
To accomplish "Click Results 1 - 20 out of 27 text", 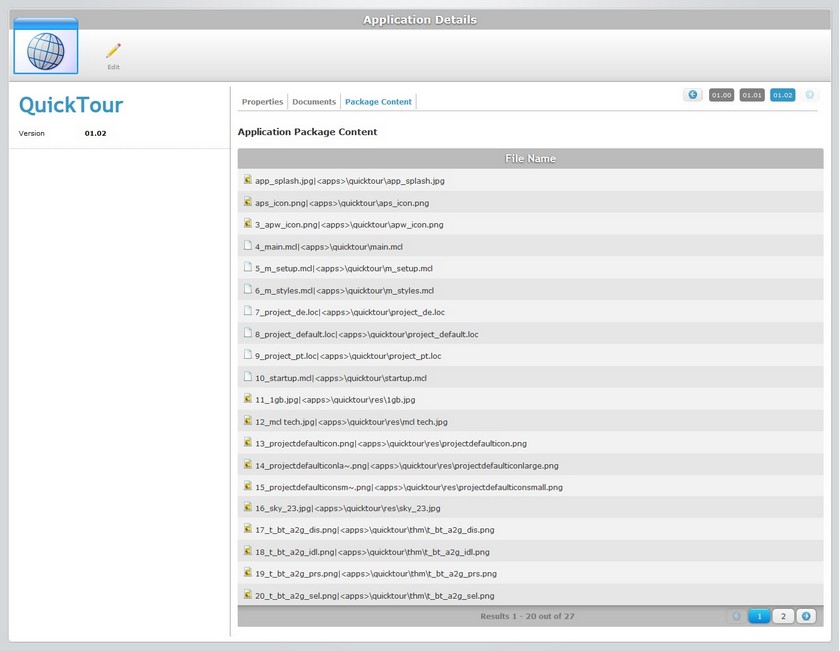I will pyautogui.click(x=527, y=616).
